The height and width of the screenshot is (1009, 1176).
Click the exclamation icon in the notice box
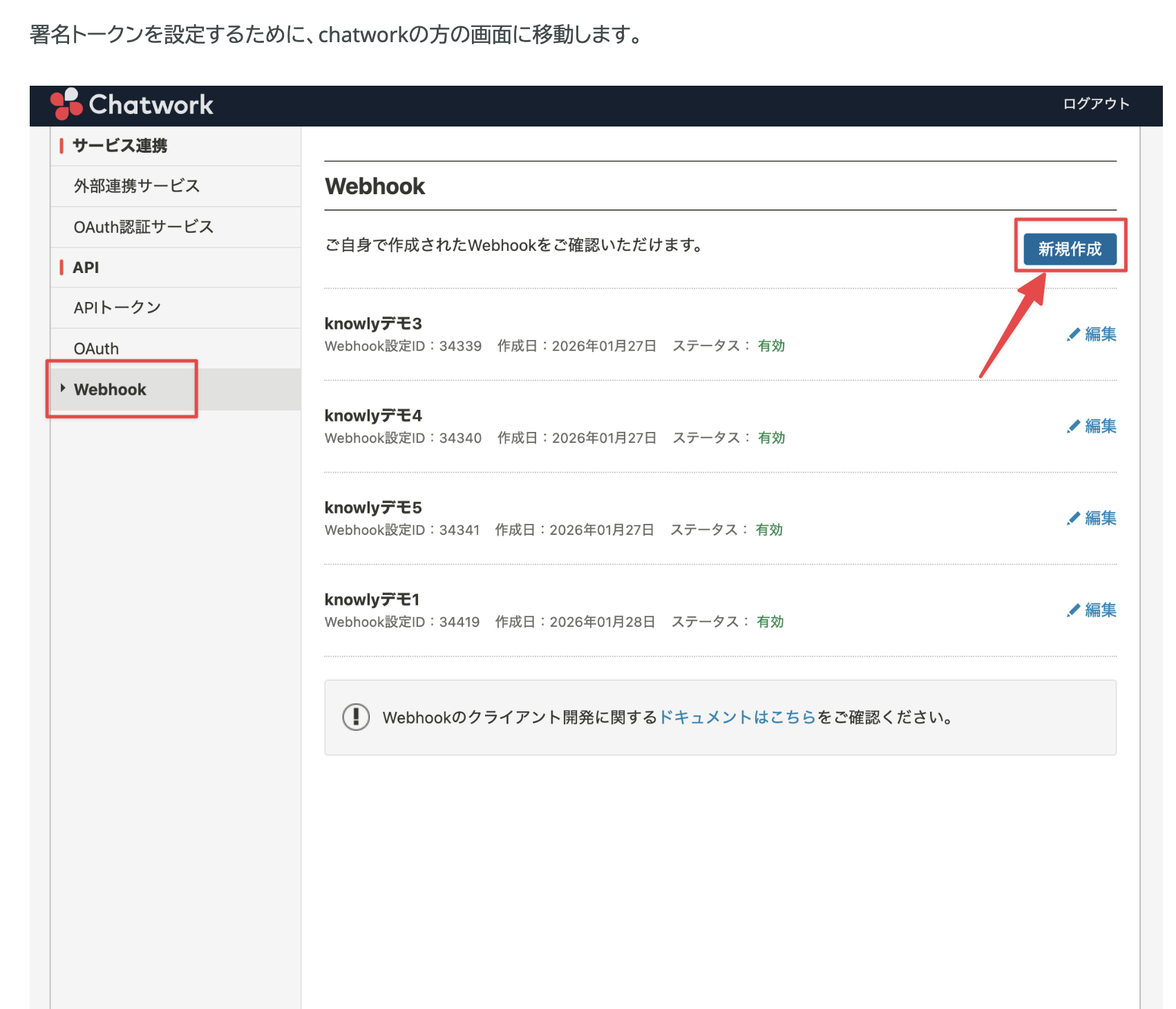click(x=357, y=717)
